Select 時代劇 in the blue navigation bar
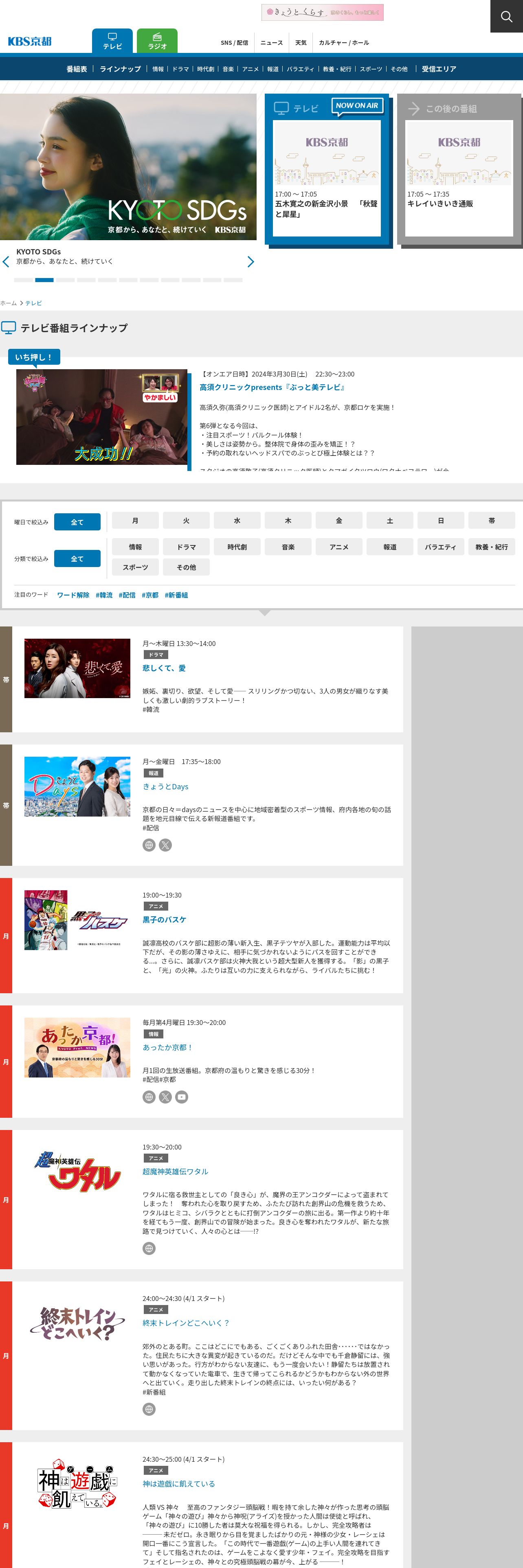This screenshot has height=1568, width=523. (x=206, y=69)
